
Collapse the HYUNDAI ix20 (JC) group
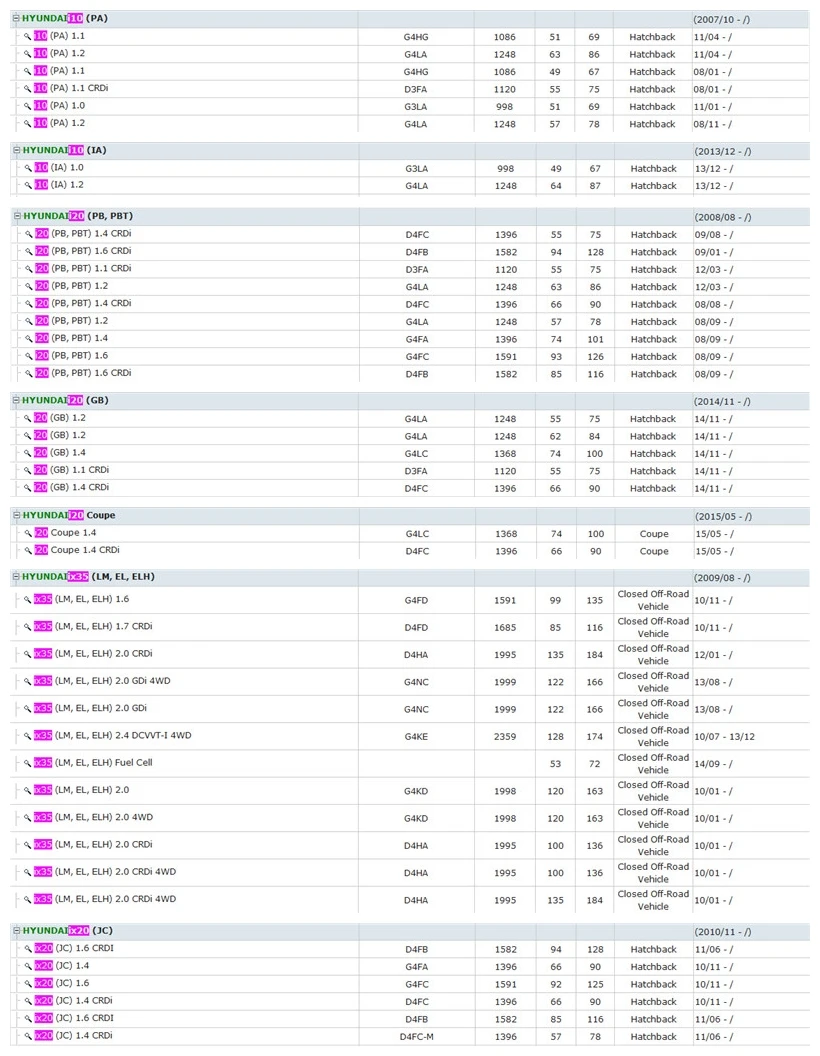[x=17, y=931]
